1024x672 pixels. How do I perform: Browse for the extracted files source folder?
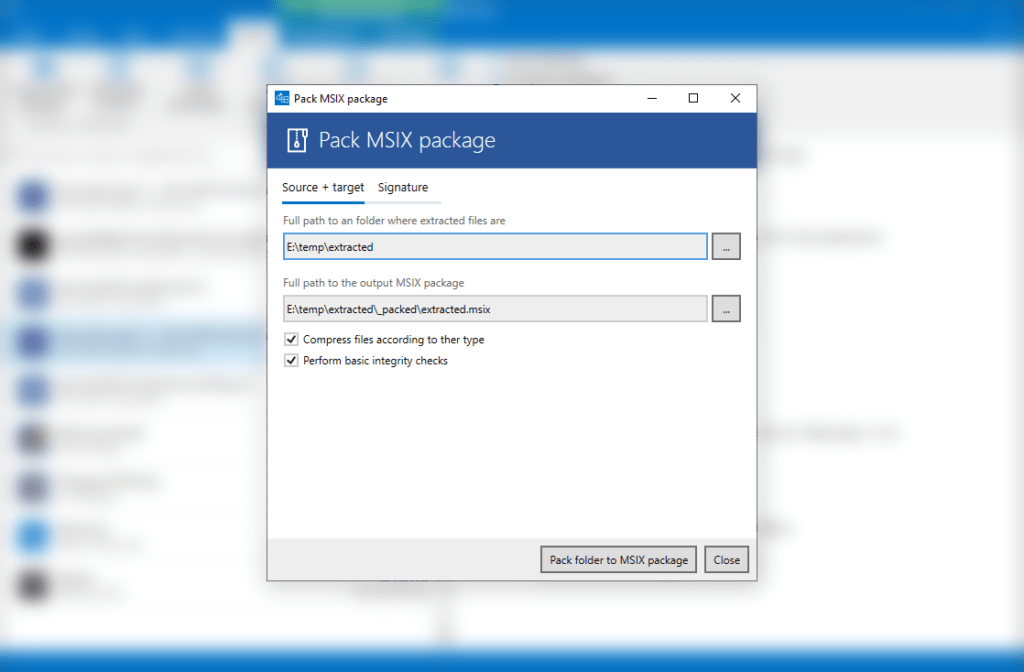click(x=726, y=246)
